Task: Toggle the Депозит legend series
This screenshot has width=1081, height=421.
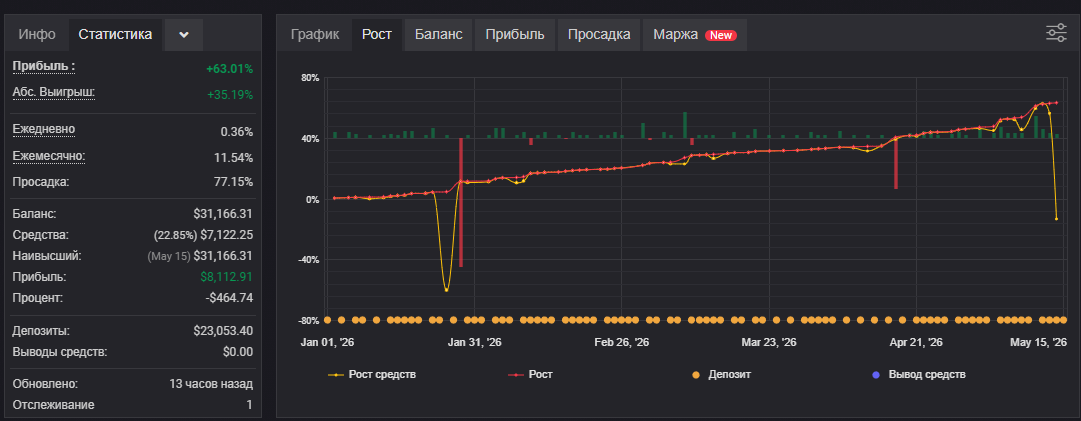Action: click(721, 375)
